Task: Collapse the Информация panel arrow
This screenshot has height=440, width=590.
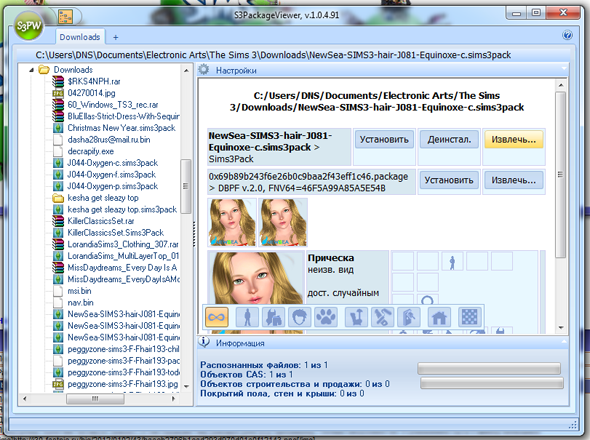Action: (x=564, y=341)
